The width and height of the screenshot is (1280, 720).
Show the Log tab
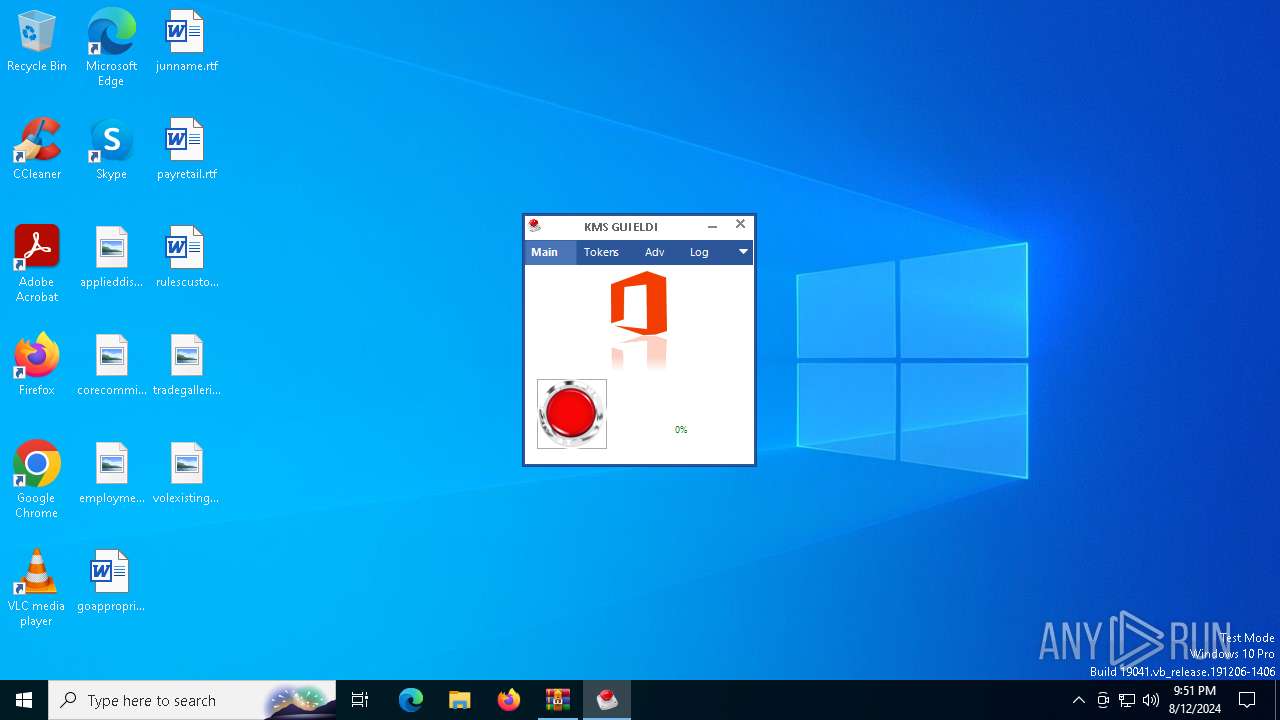pyautogui.click(x=699, y=252)
